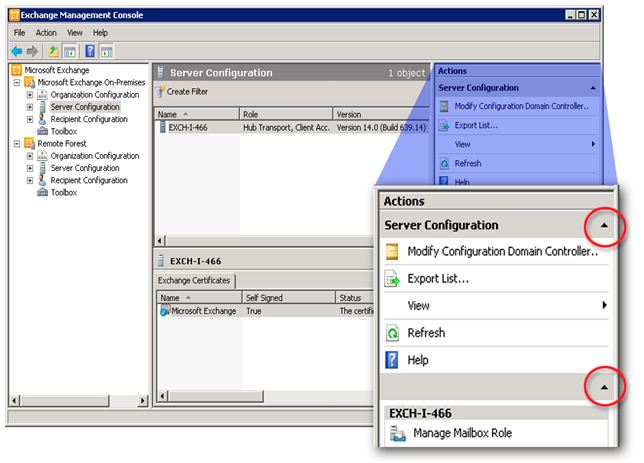This screenshot has width=644, height=463.
Task: Open the Help menu in menu bar
Action: tap(100, 33)
